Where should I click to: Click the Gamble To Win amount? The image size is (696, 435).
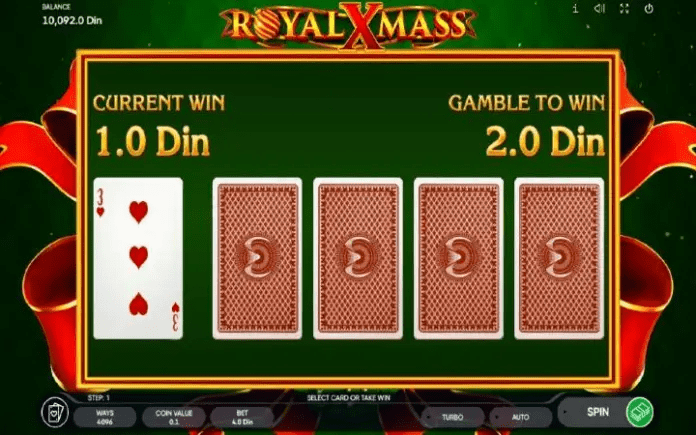pyautogui.click(x=545, y=141)
